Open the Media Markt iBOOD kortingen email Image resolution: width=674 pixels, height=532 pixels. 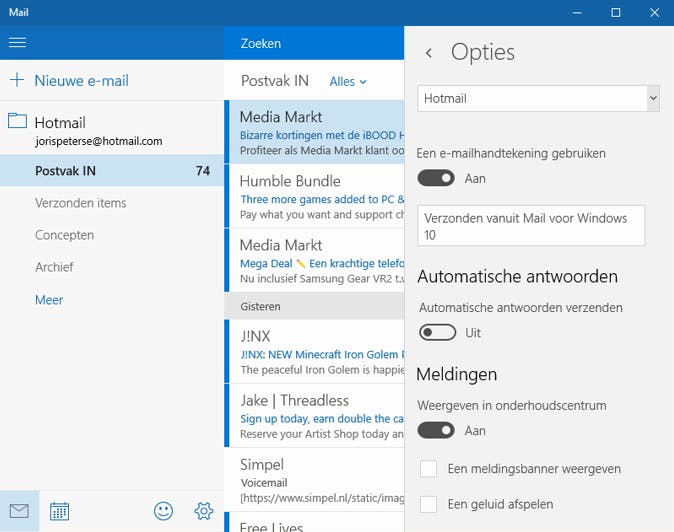pyautogui.click(x=314, y=132)
